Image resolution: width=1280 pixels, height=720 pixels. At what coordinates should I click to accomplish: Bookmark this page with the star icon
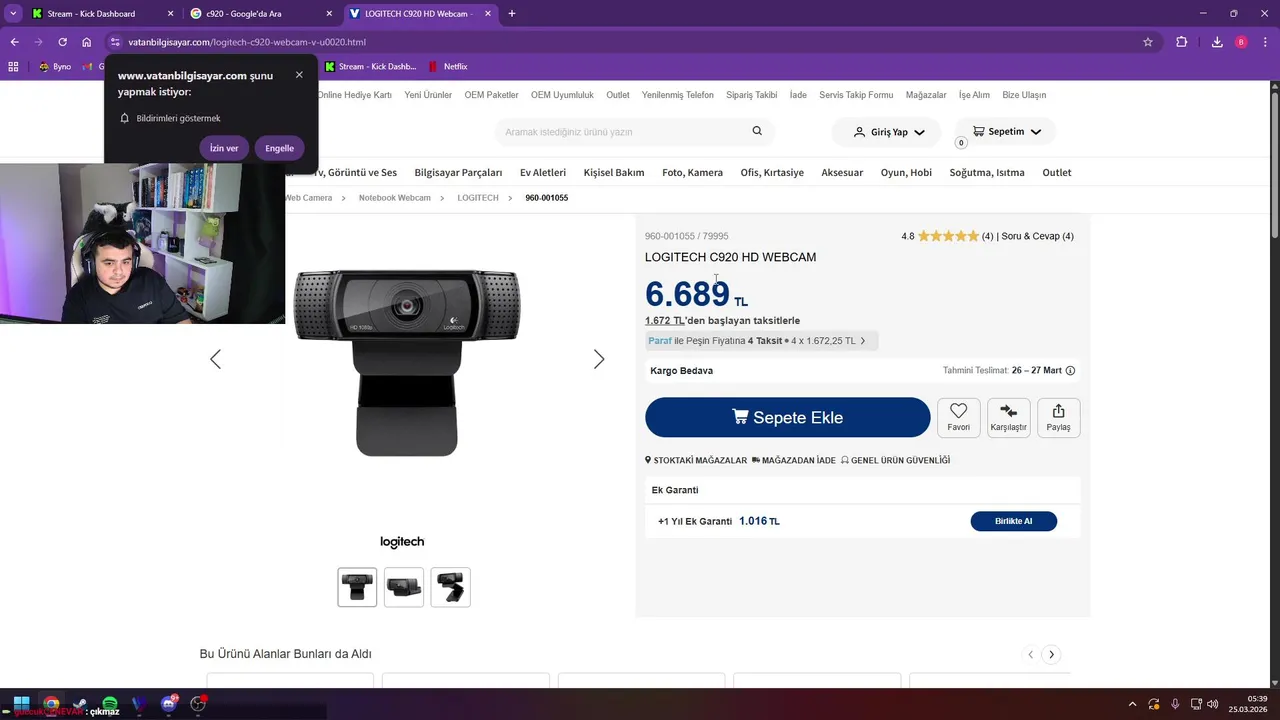point(1148,42)
